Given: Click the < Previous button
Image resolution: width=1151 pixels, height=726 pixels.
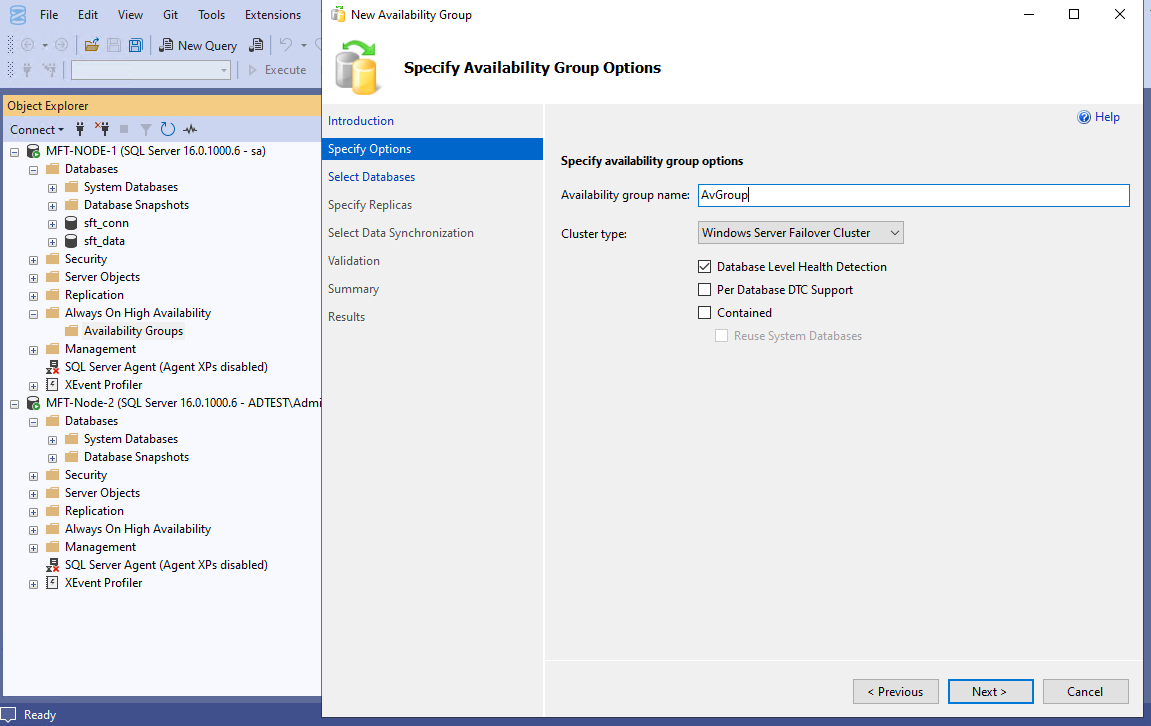Looking at the screenshot, I should 896,691.
